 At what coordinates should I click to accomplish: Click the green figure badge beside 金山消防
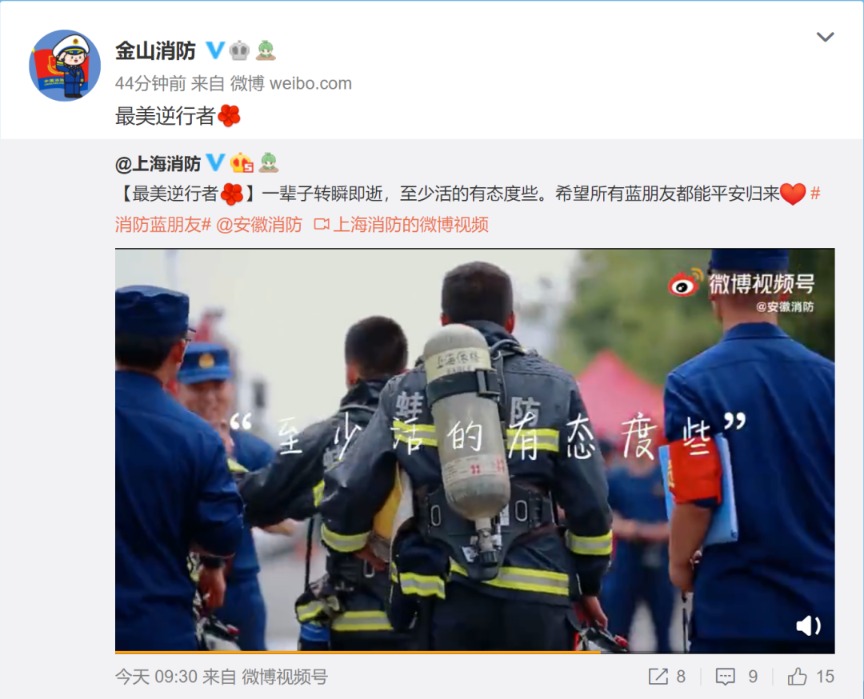pyautogui.click(x=266, y=51)
